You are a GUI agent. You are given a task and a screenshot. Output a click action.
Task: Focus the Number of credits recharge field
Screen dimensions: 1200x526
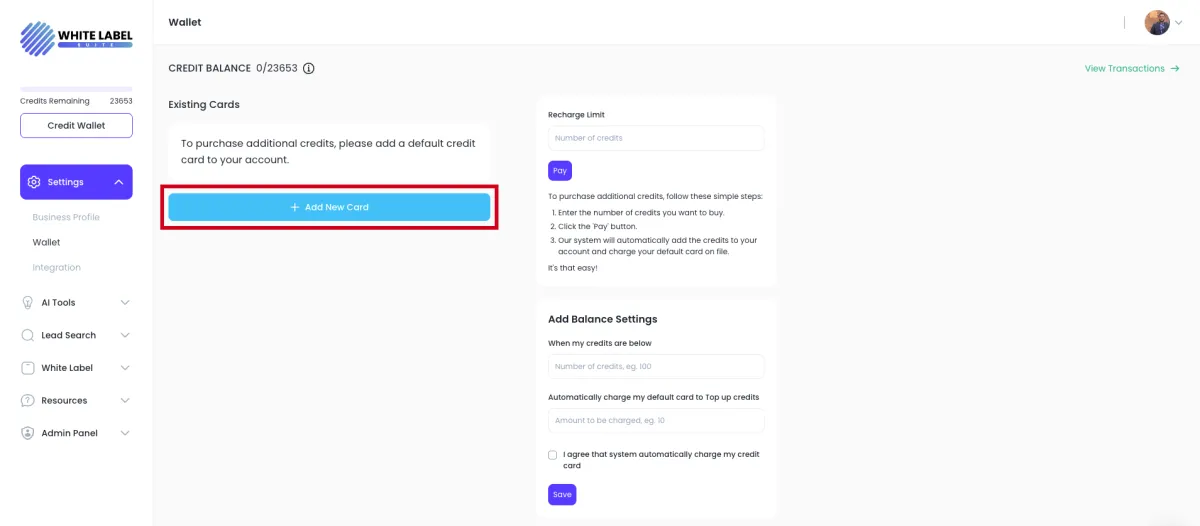click(656, 138)
